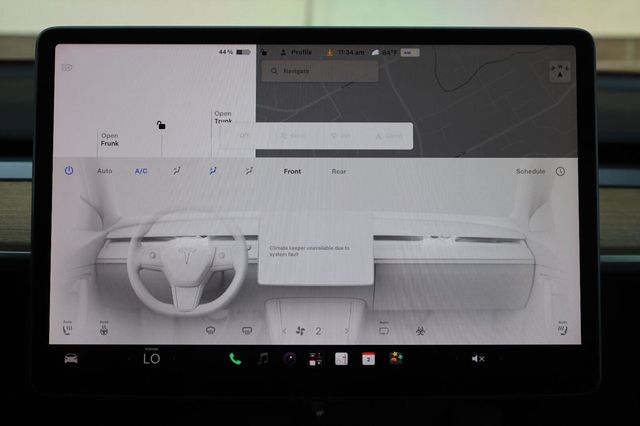Open the climate Schedule
Screen dimensions: 640x426
point(530,171)
